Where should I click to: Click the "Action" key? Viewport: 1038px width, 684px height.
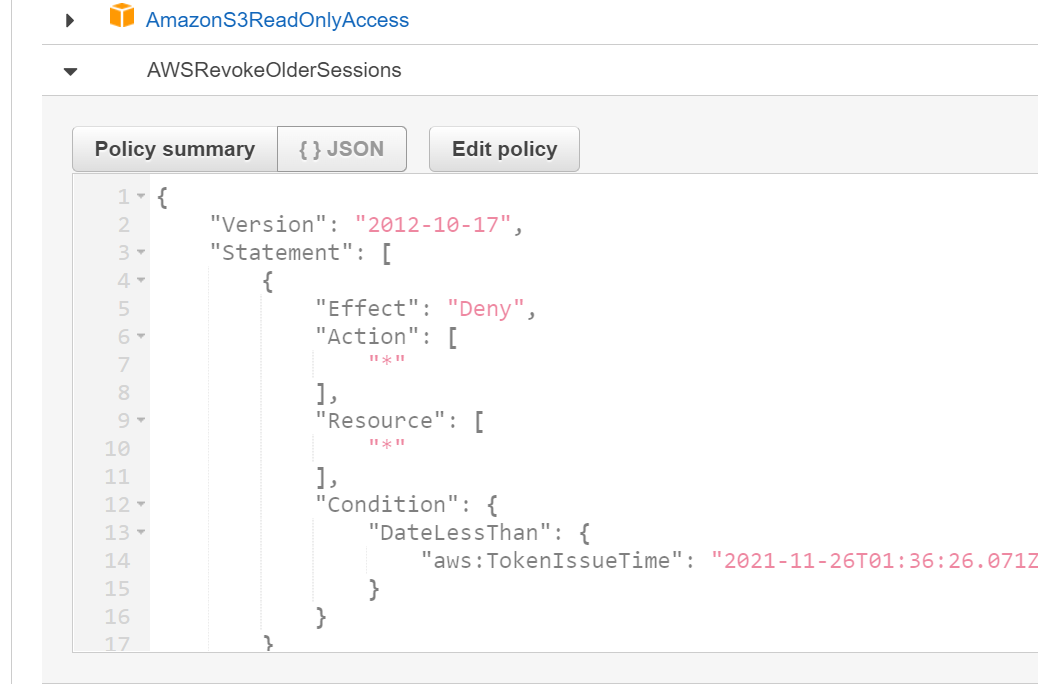(367, 336)
